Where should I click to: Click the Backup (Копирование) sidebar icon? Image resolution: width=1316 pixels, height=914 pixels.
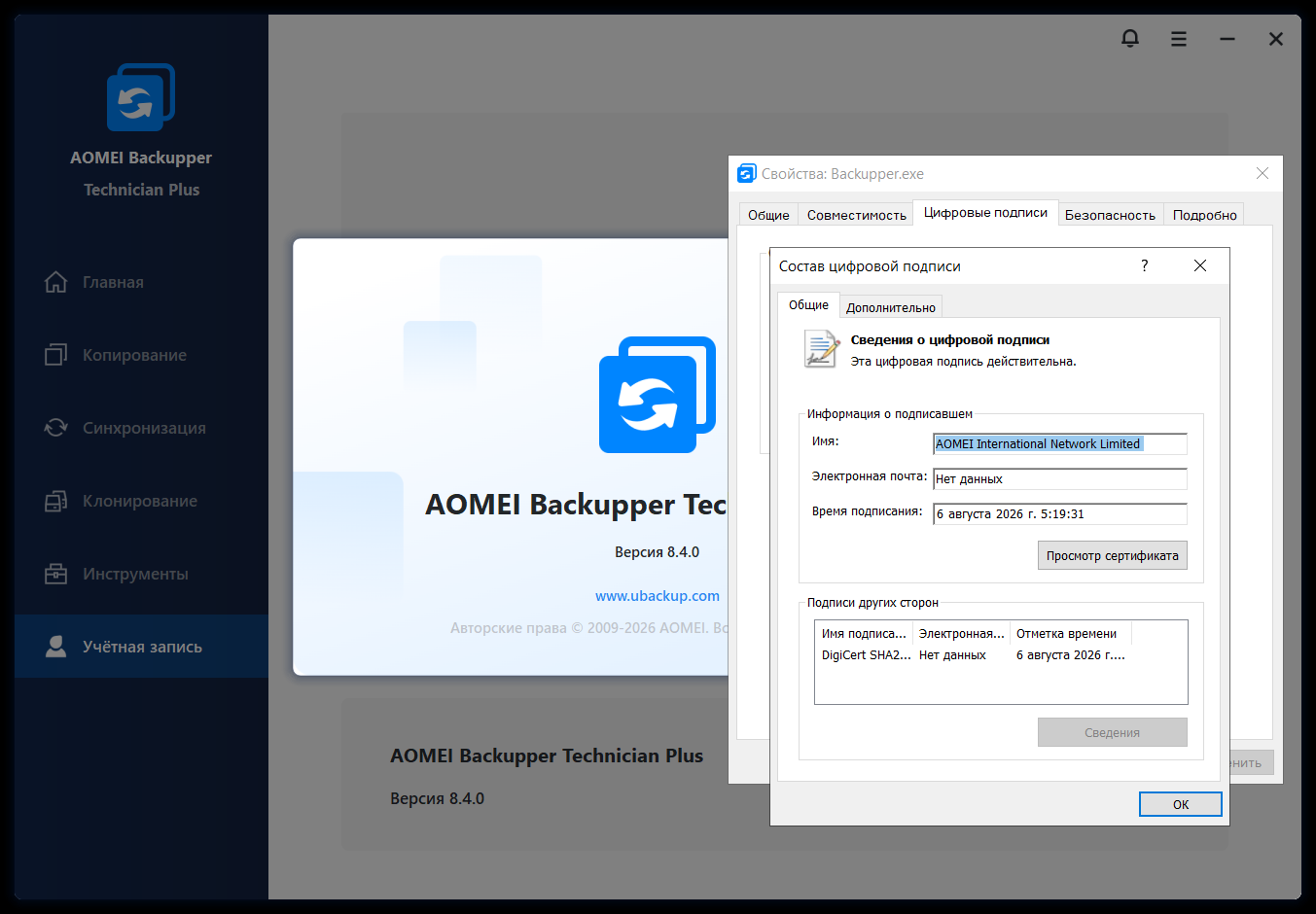click(56, 355)
